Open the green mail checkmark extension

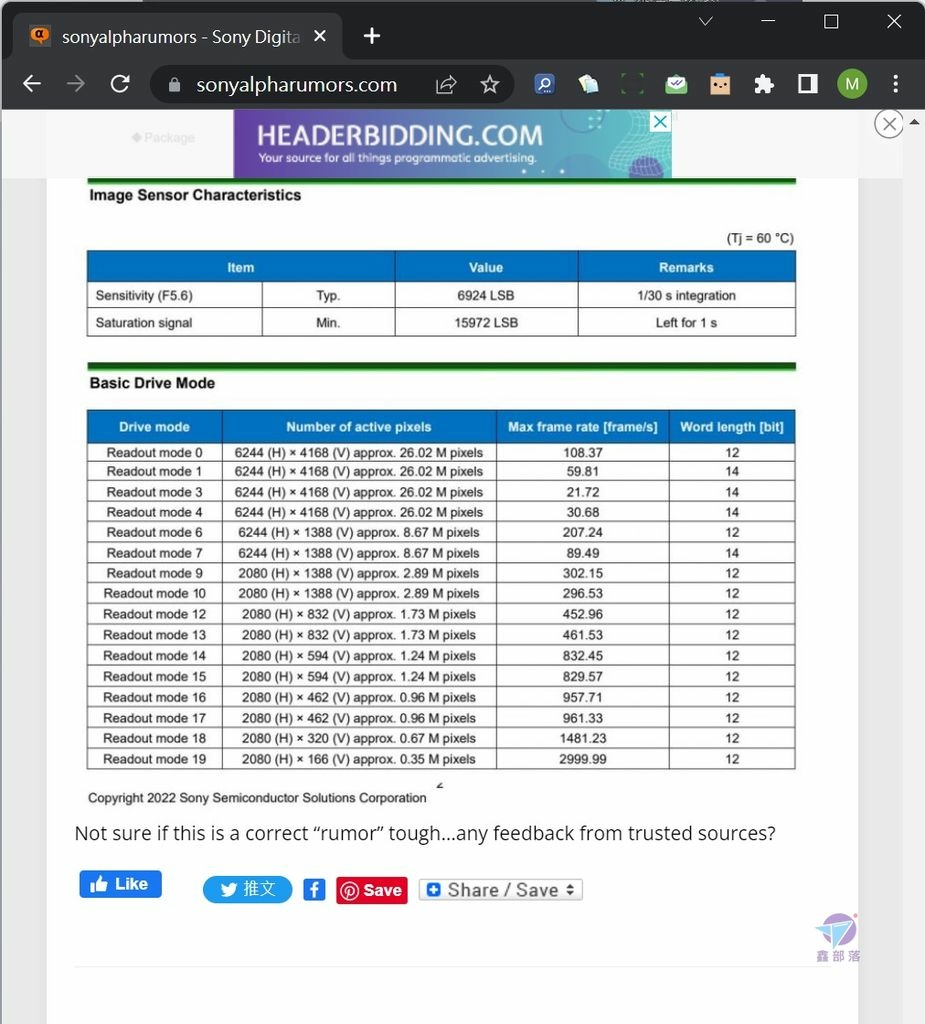676,84
